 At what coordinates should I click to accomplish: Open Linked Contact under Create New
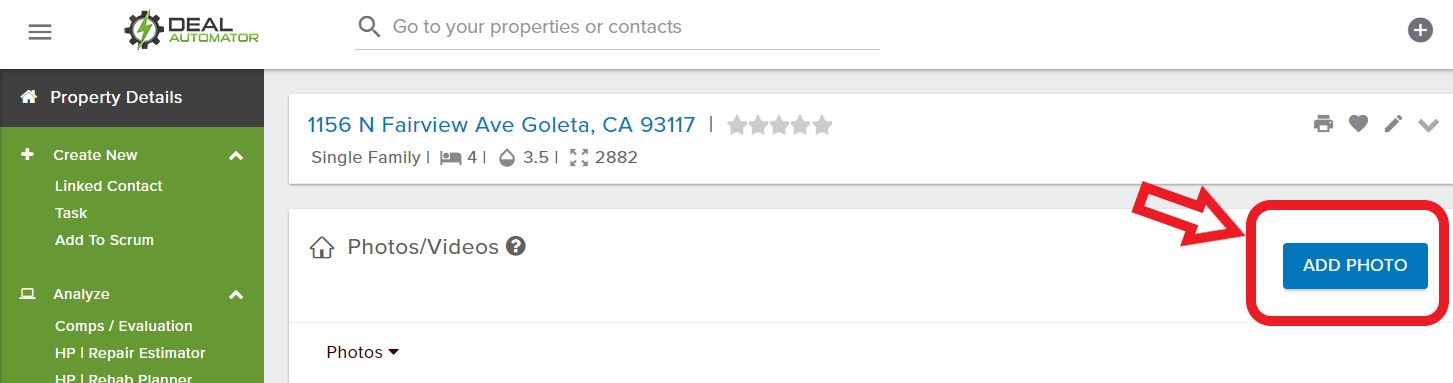109,186
